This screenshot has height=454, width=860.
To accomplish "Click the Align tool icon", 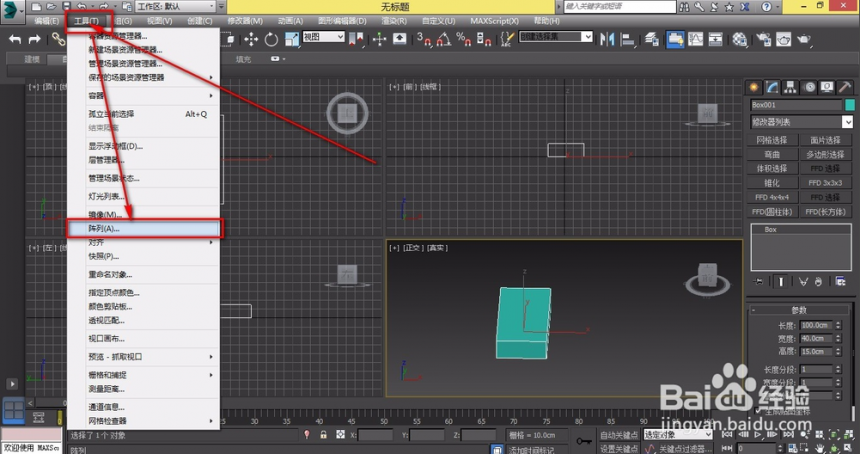I will (x=627, y=39).
